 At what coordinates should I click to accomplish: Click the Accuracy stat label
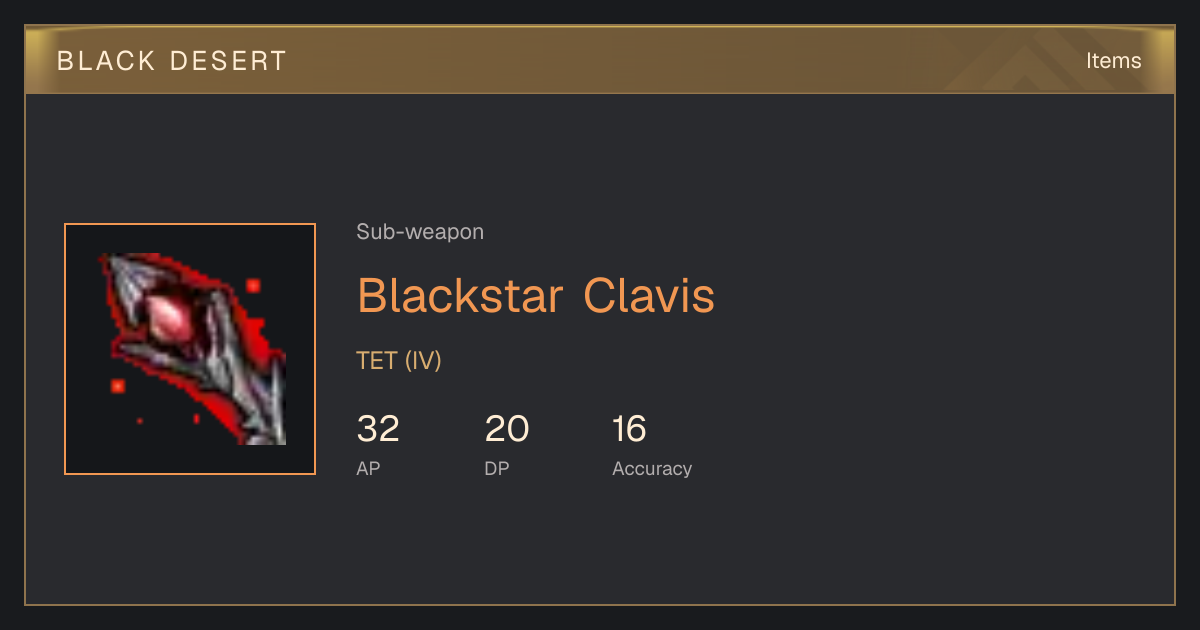(x=652, y=469)
